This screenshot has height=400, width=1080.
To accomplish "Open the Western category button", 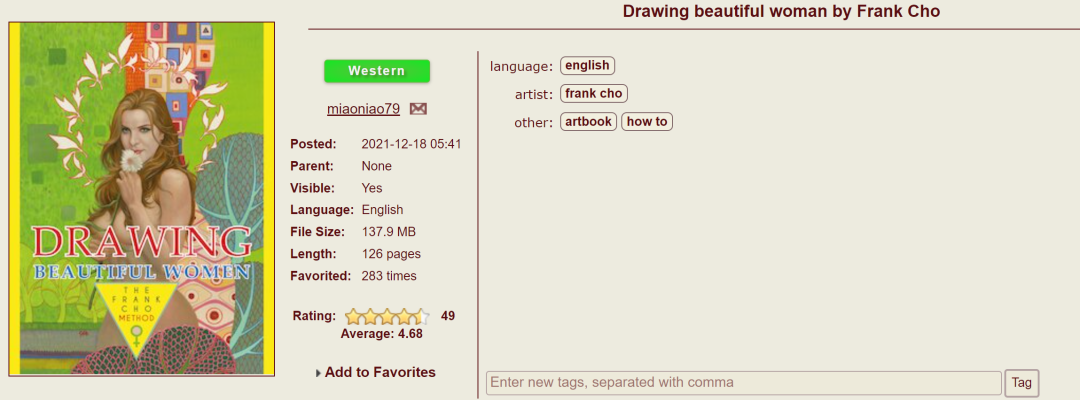I will [x=377, y=71].
